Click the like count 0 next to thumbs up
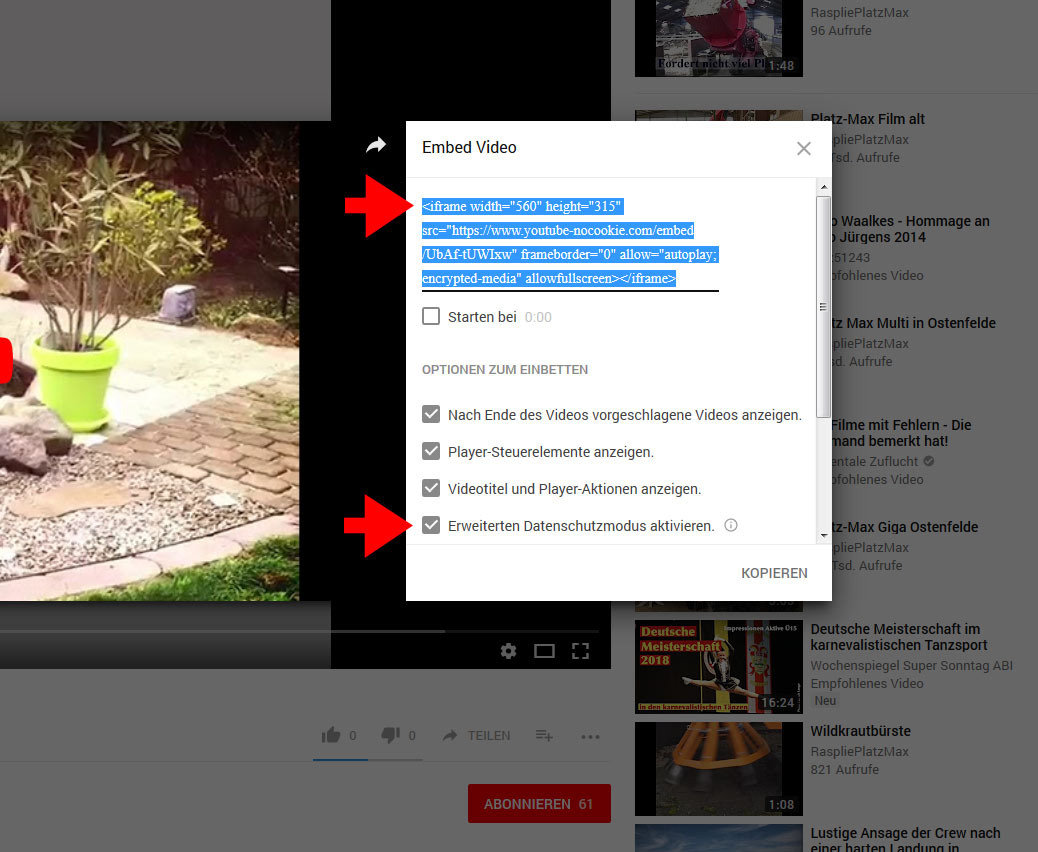 coord(353,735)
